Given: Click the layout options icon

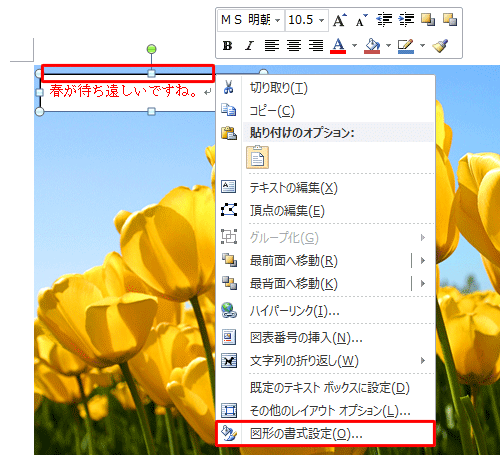Looking at the screenshot, I should (x=229, y=410).
